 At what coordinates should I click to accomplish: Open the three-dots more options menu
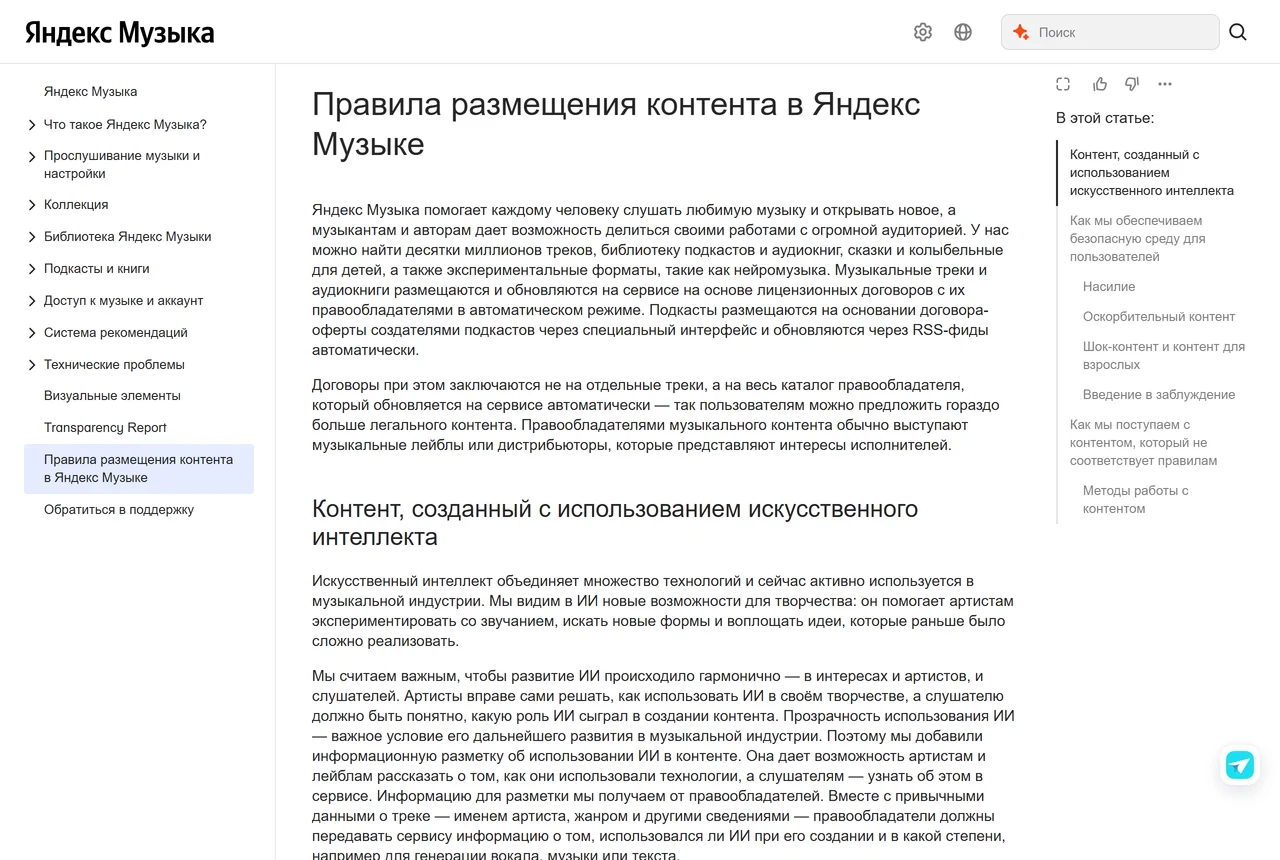[1165, 84]
